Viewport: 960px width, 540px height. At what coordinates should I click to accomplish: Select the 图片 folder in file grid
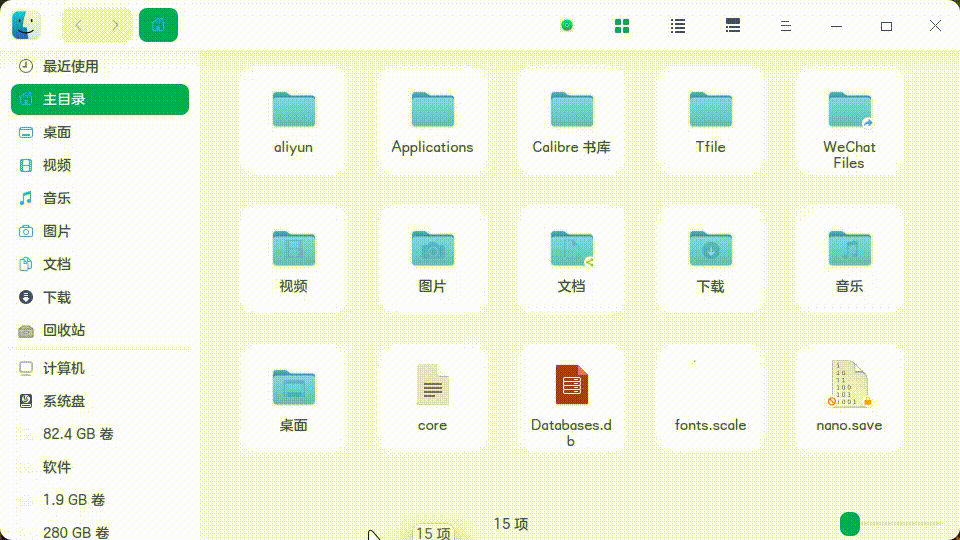[432, 261]
